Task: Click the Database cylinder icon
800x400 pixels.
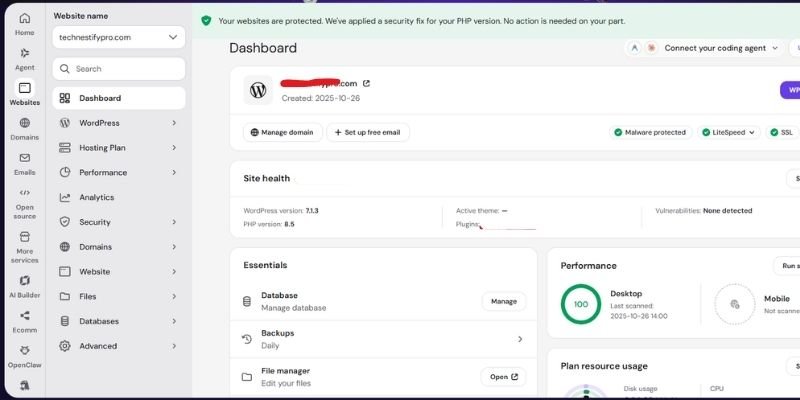Action: click(247, 302)
